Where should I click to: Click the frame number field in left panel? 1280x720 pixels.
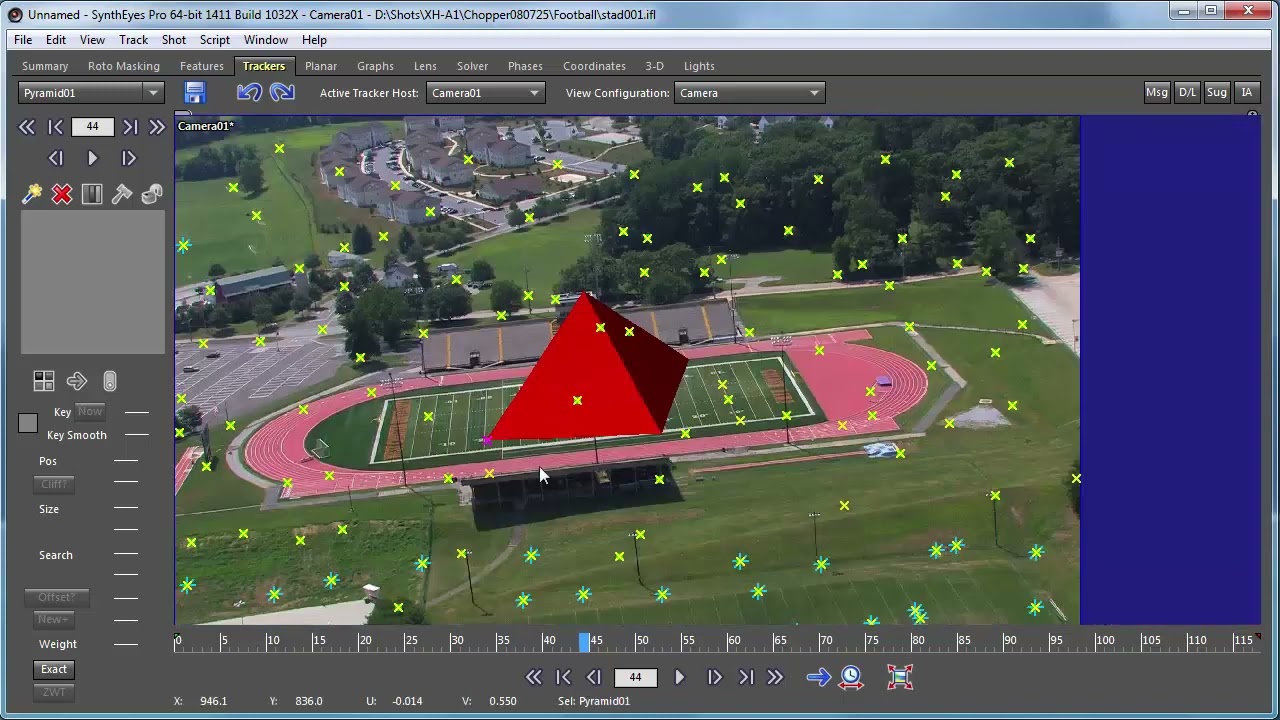click(92, 127)
